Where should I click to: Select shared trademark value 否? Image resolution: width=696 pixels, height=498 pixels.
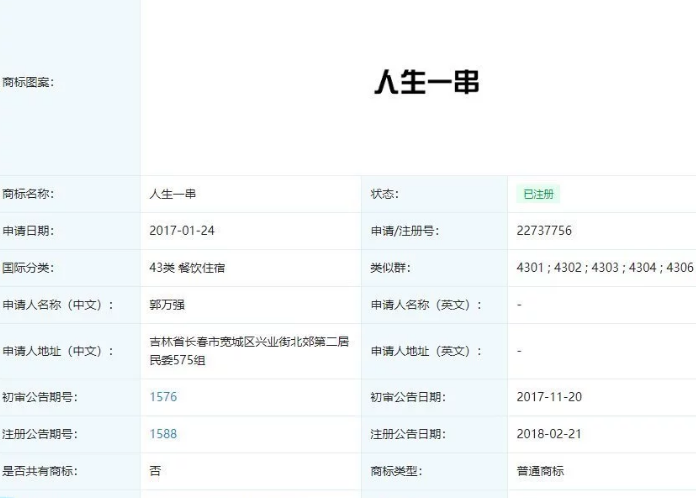point(155,471)
